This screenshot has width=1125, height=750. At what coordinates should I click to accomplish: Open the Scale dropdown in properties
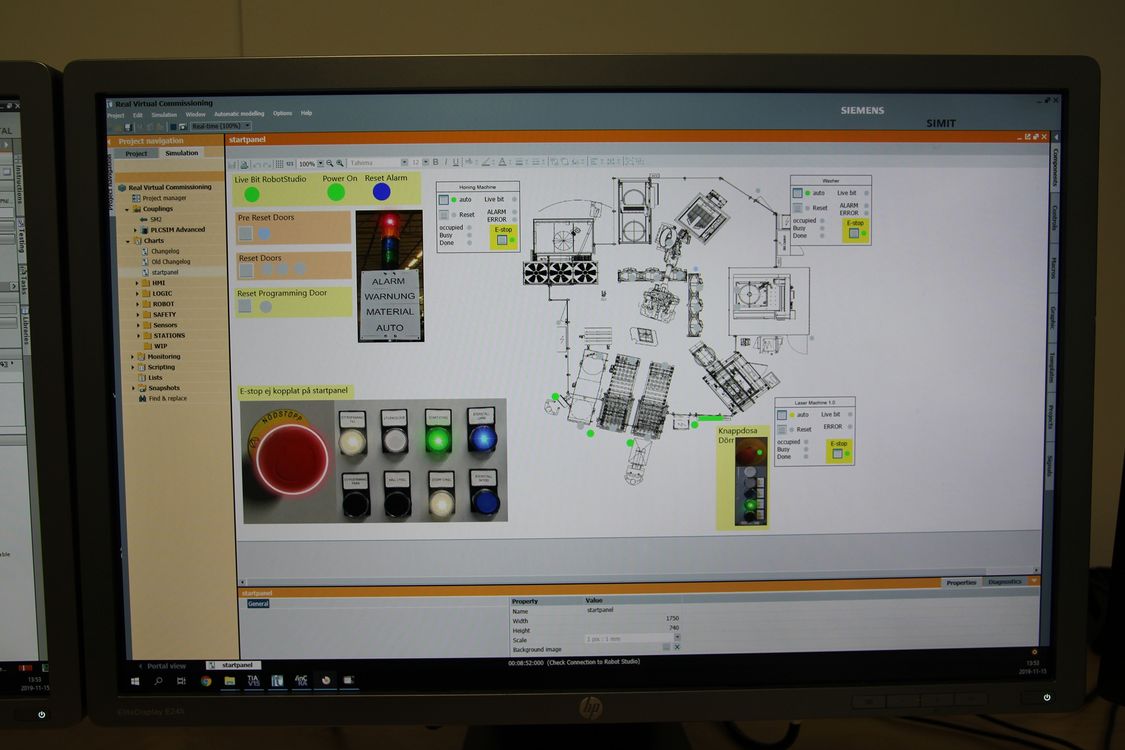(677, 638)
